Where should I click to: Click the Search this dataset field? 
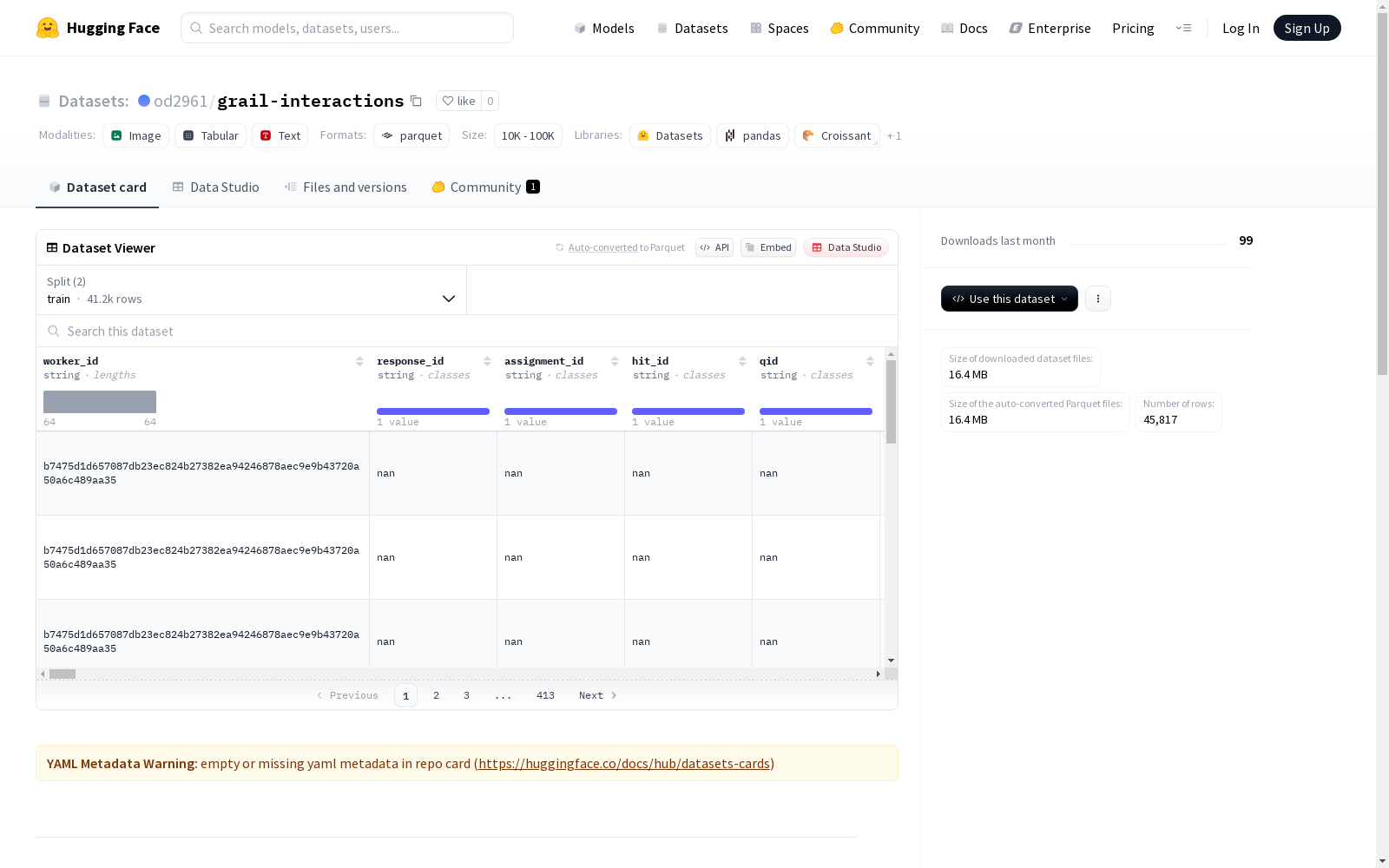467,331
